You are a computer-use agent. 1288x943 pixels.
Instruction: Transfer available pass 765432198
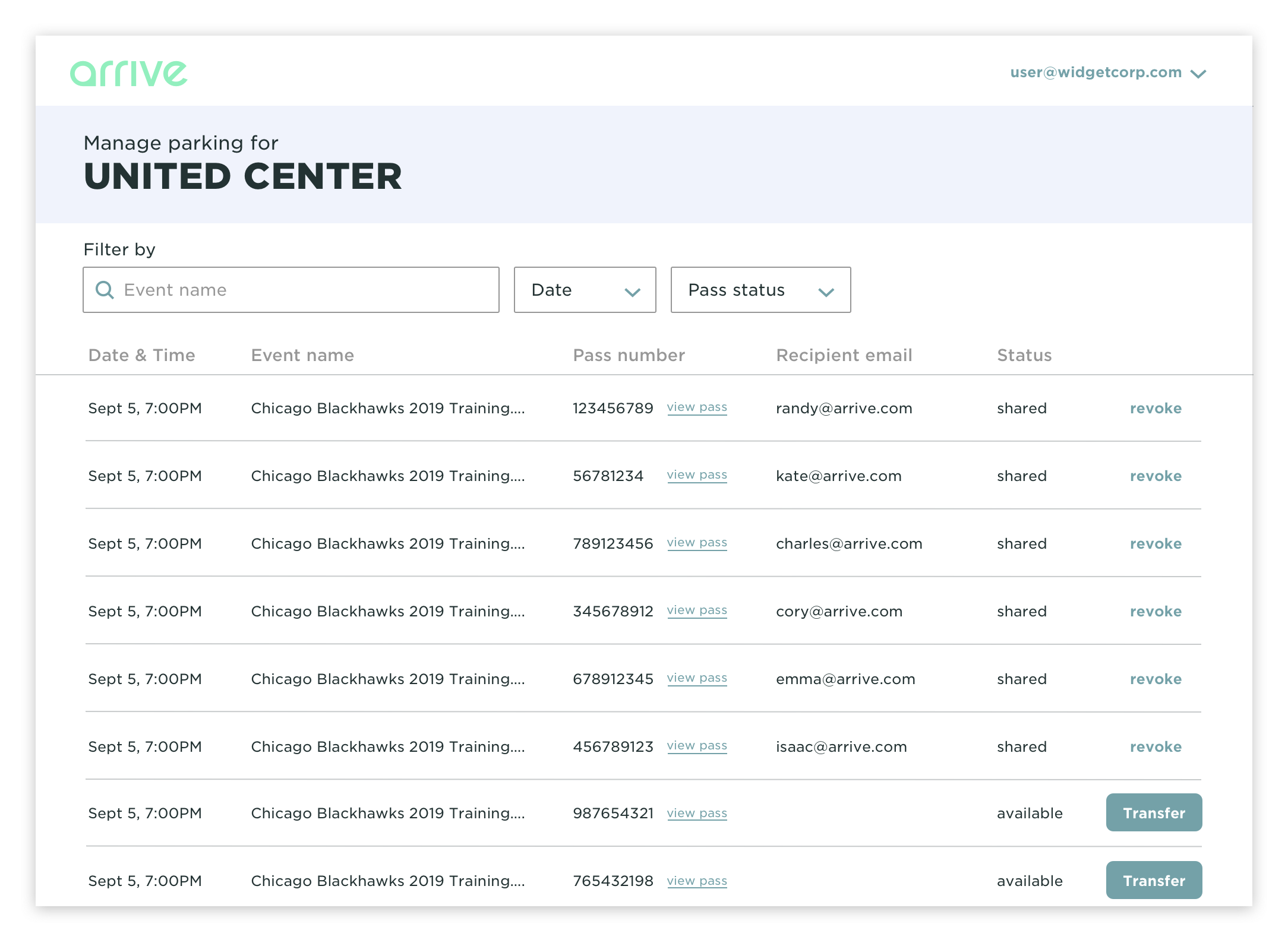click(1154, 880)
